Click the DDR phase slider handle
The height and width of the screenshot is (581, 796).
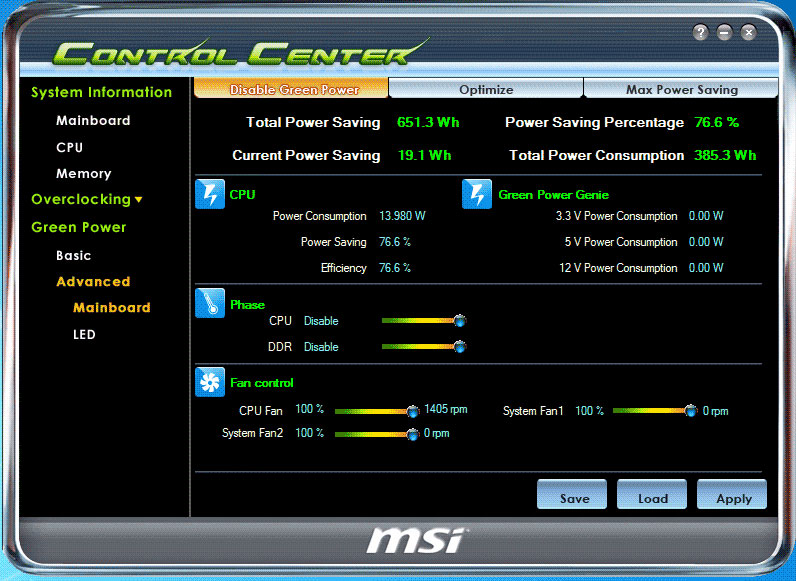(460, 347)
